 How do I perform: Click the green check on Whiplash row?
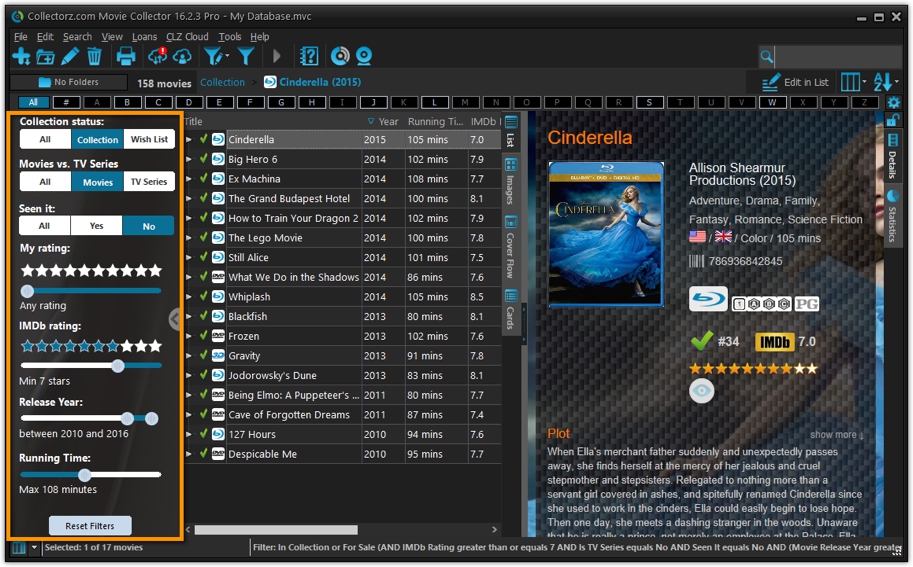click(203, 296)
